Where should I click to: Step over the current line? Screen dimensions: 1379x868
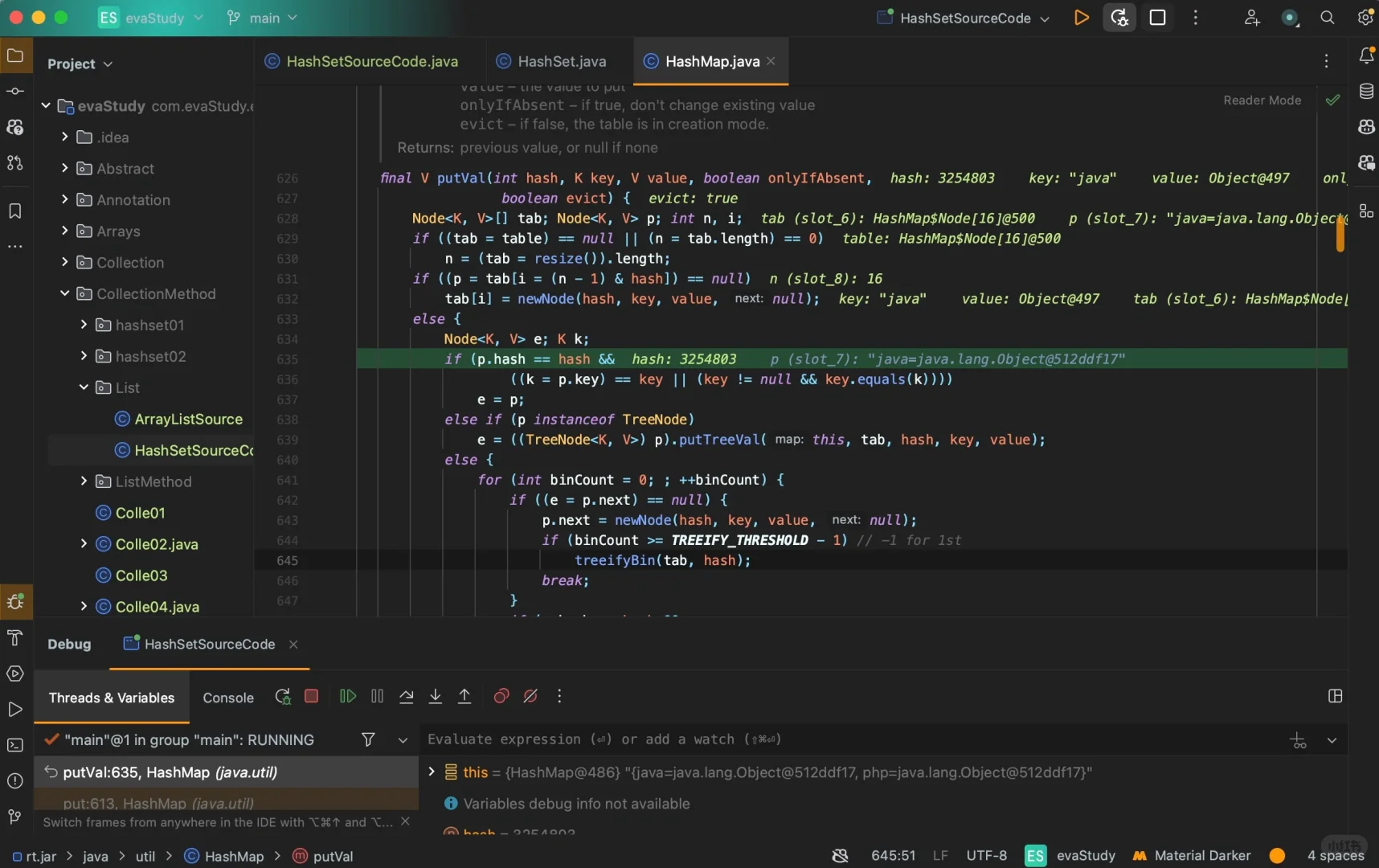point(407,696)
